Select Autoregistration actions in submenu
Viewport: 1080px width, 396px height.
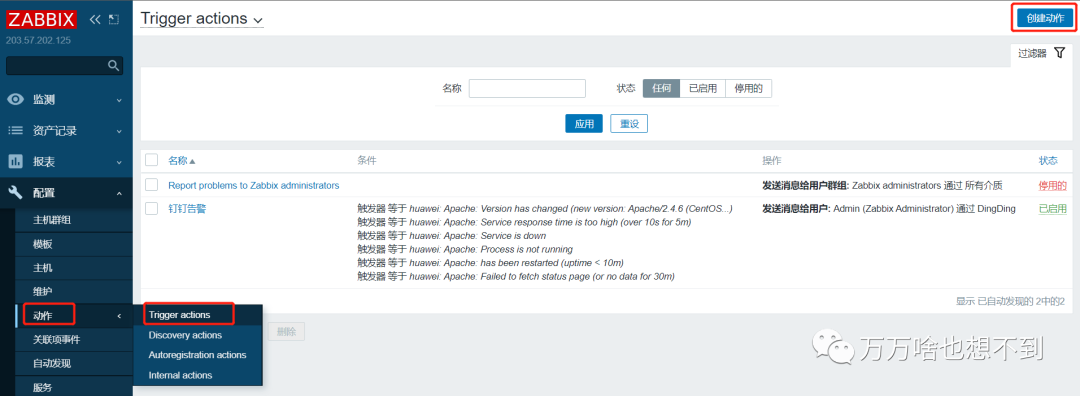click(197, 355)
